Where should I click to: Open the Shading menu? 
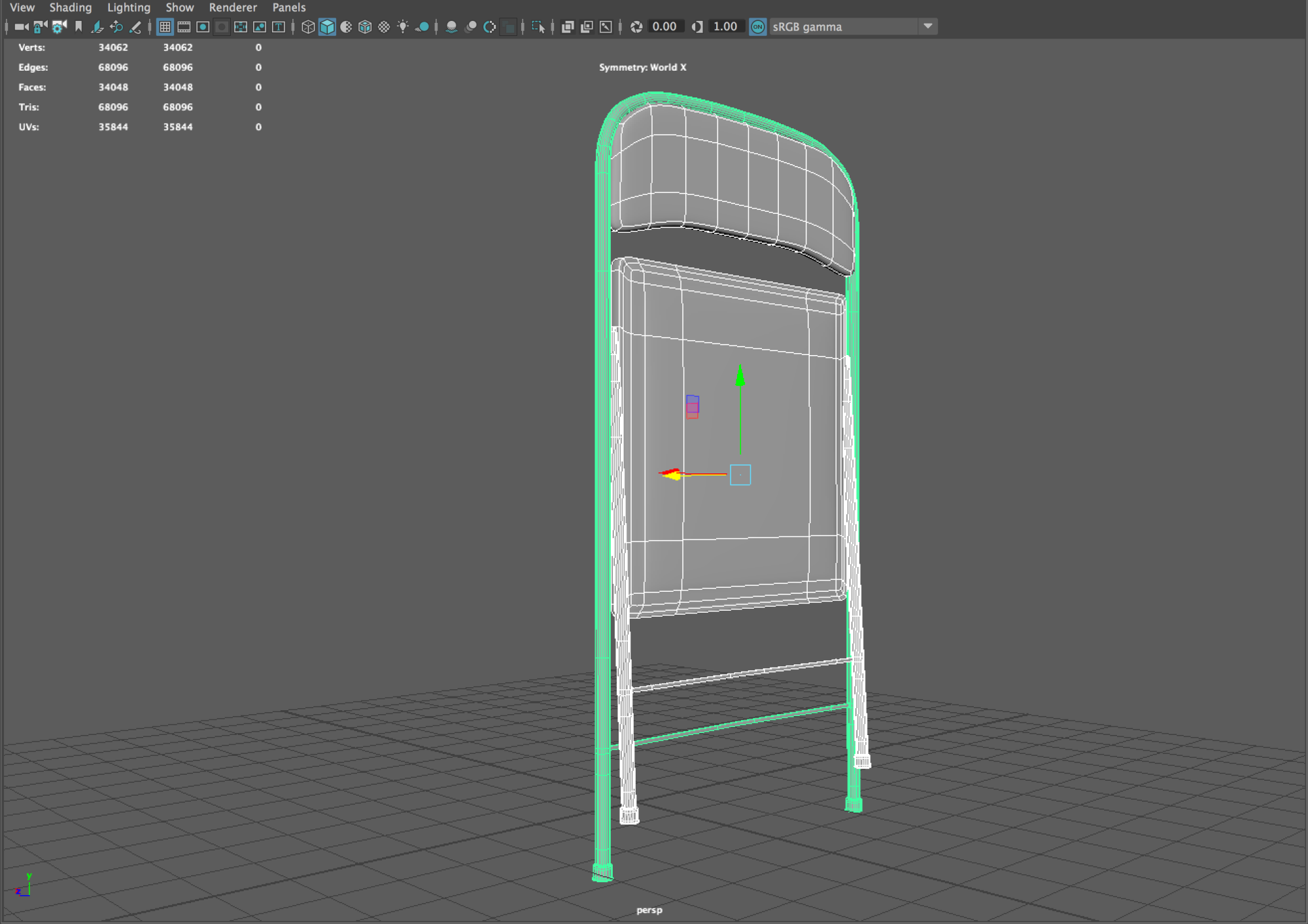click(71, 7)
